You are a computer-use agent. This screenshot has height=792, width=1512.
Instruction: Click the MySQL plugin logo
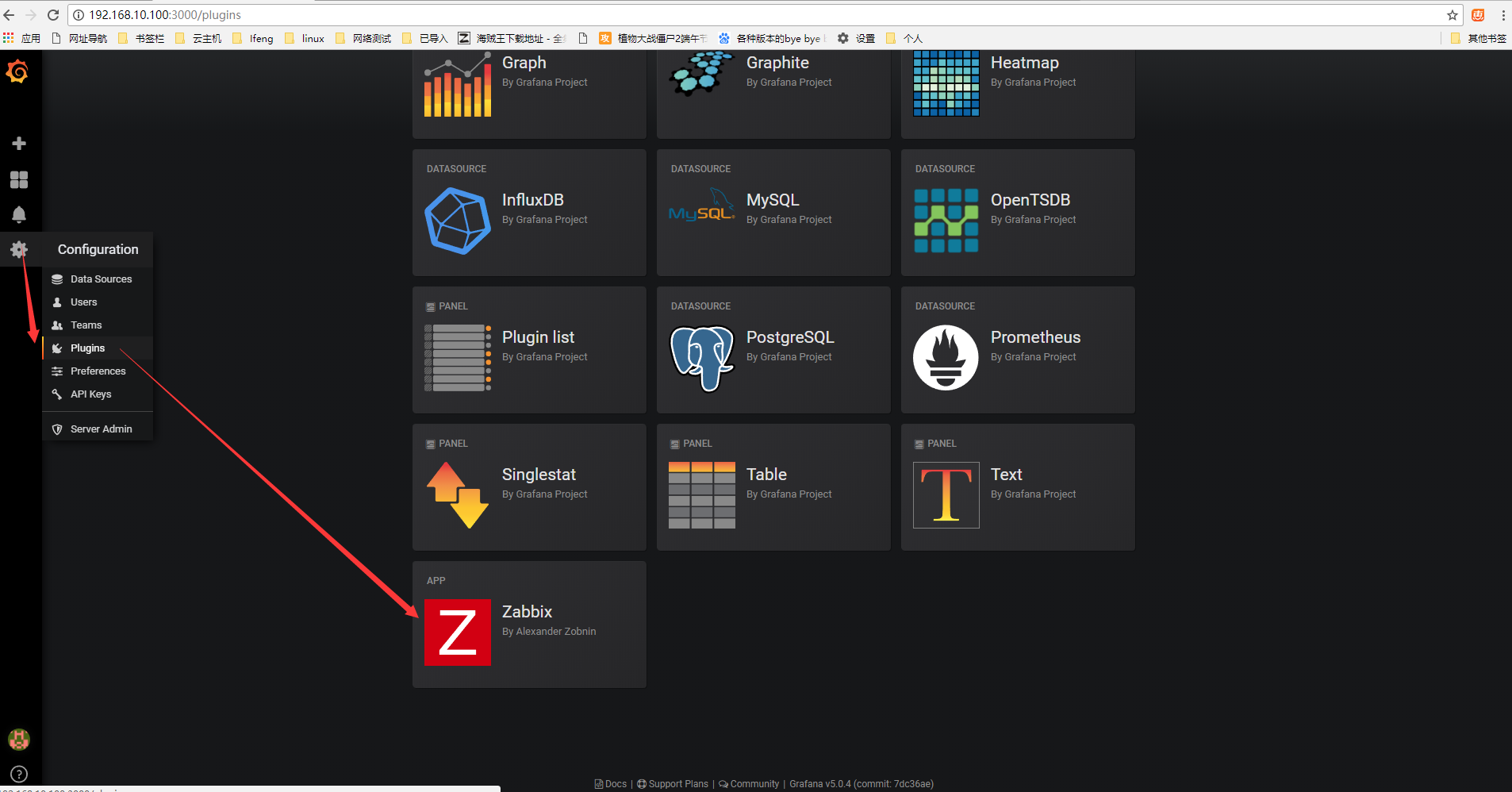pyautogui.click(x=702, y=206)
